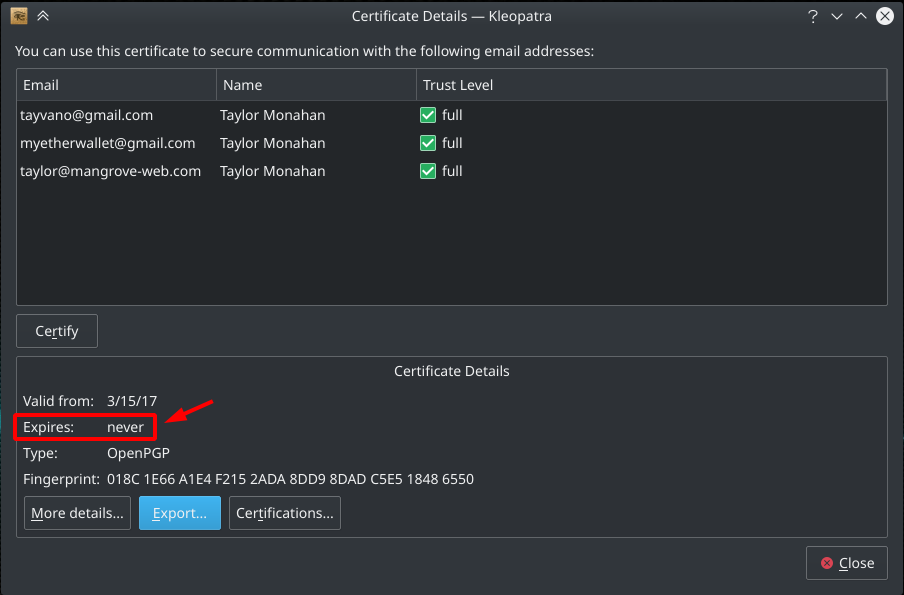Click Taylor Monahan name in taylor@mangrove-web.com row
The image size is (904, 595).
(x=273, y=171)
